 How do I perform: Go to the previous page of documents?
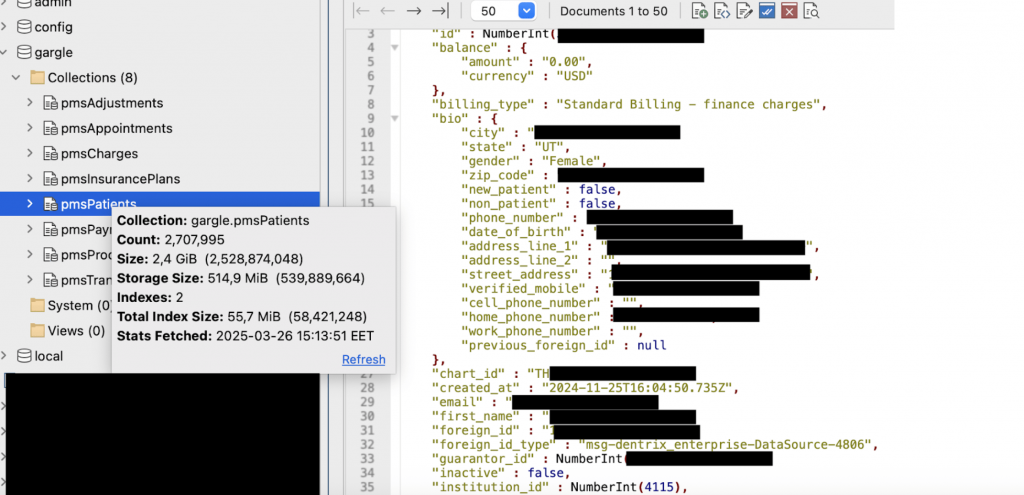pyautogui.click(x=387, y=11)
